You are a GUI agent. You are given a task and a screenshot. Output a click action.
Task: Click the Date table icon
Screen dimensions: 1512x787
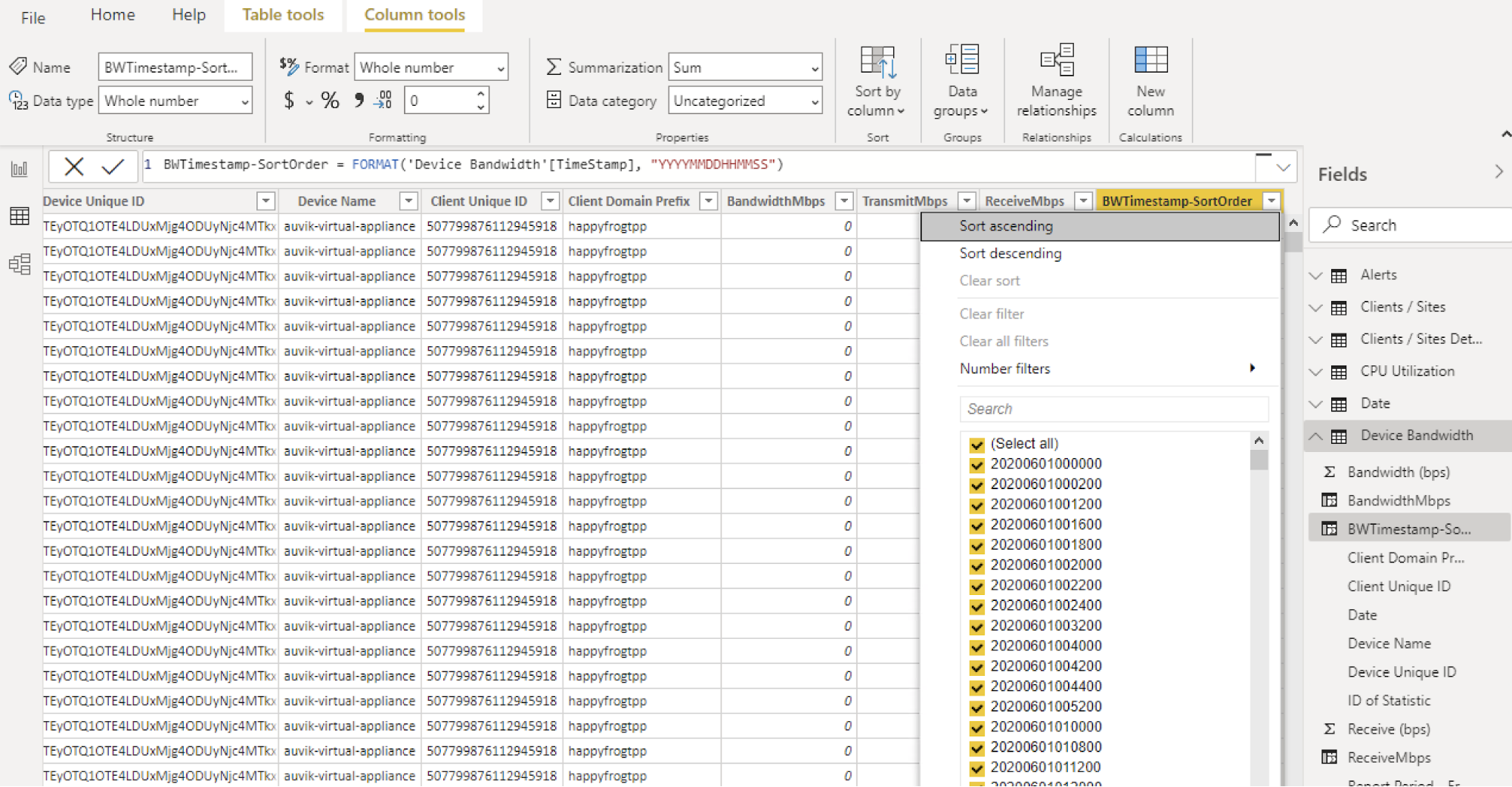point(1339,404)
